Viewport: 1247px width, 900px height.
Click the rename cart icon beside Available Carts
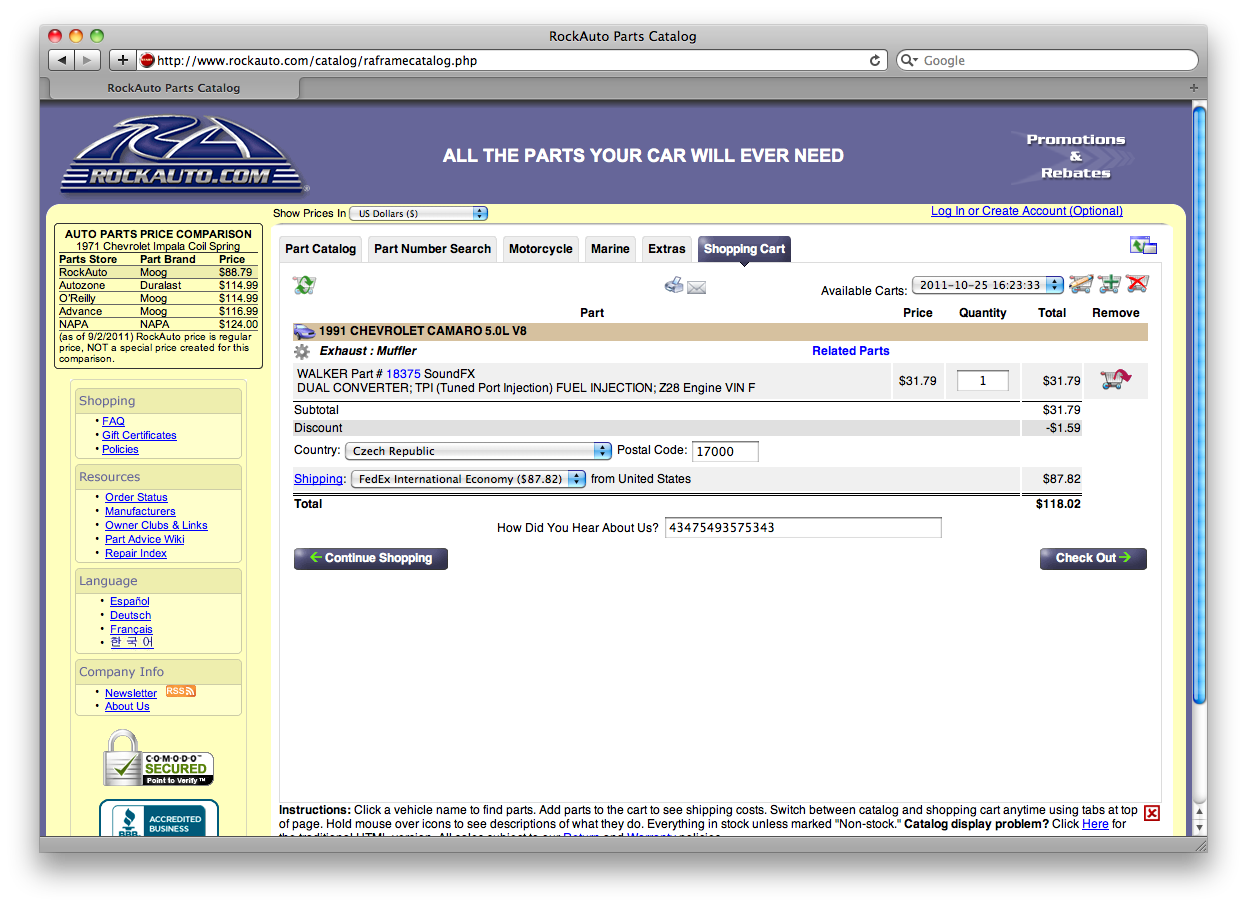1081,284
